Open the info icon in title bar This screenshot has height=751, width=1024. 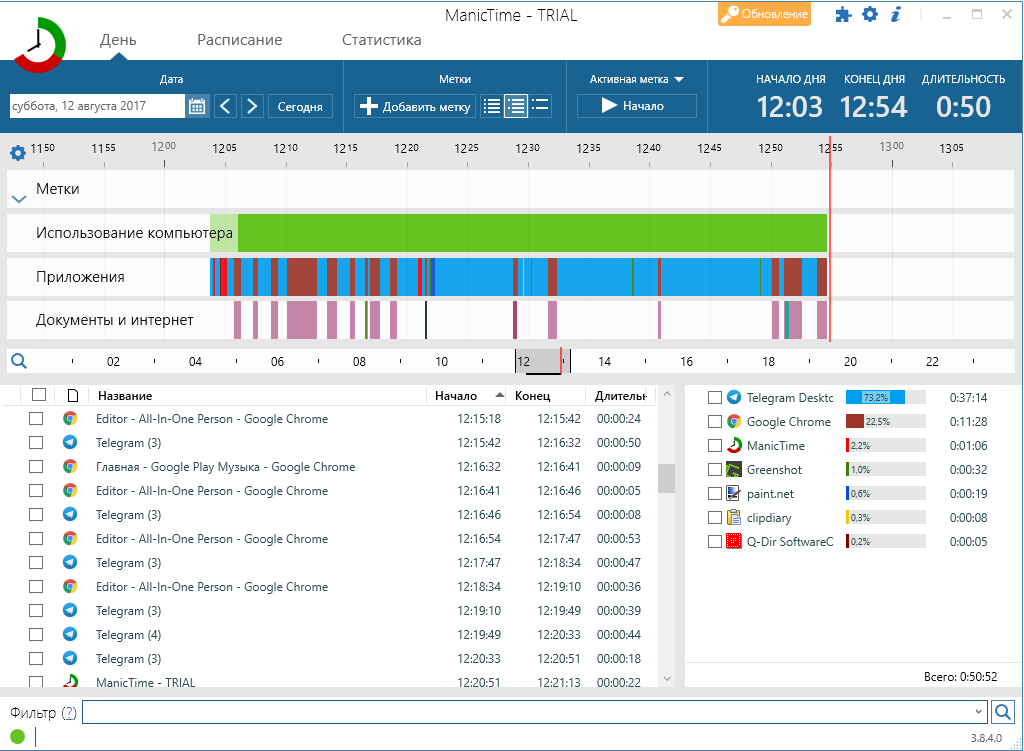point(896,14)
